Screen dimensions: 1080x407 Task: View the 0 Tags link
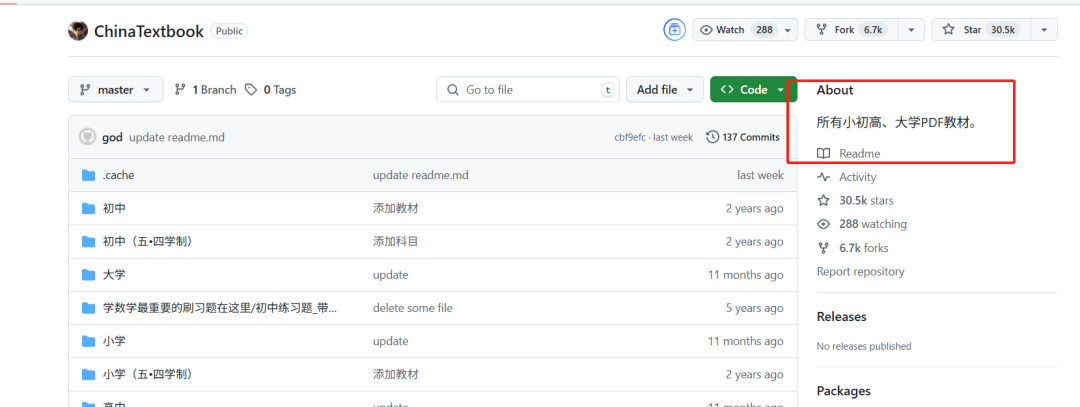pos(271,90)
